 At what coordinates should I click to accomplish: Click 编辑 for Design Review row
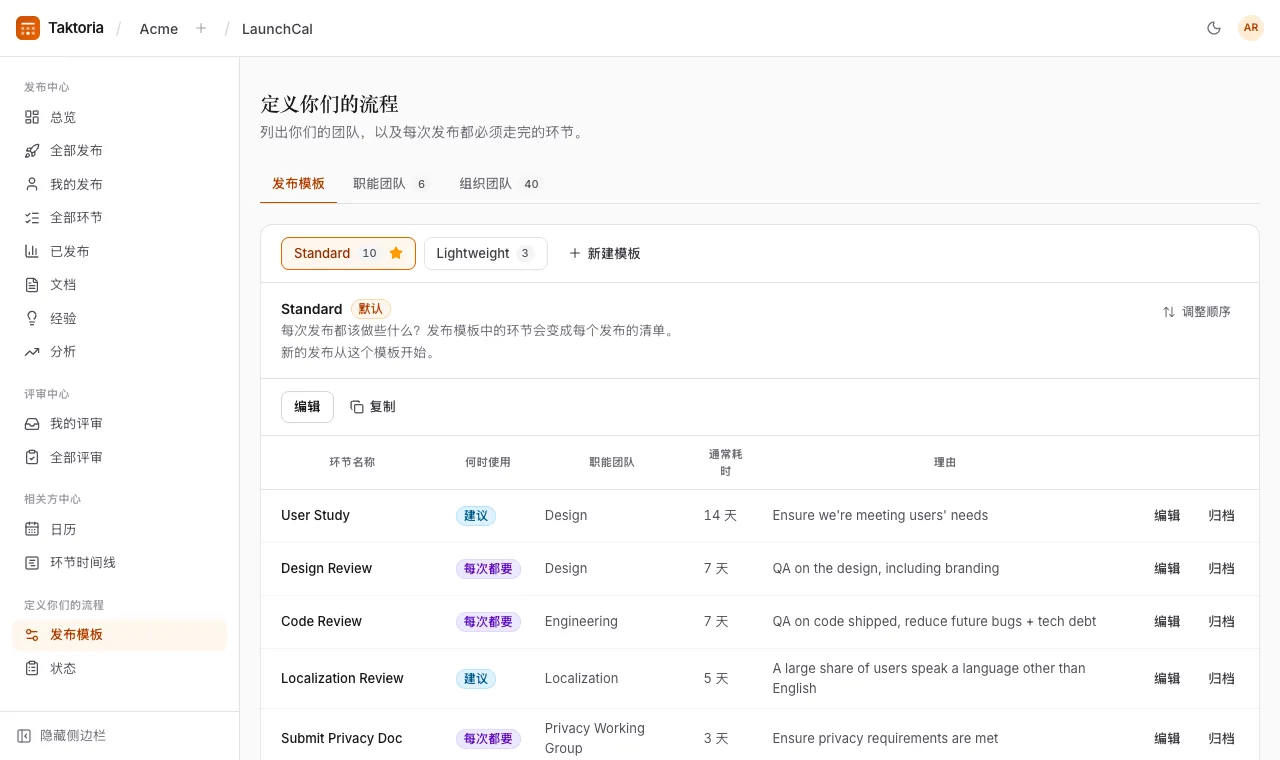click(1167, 568)
